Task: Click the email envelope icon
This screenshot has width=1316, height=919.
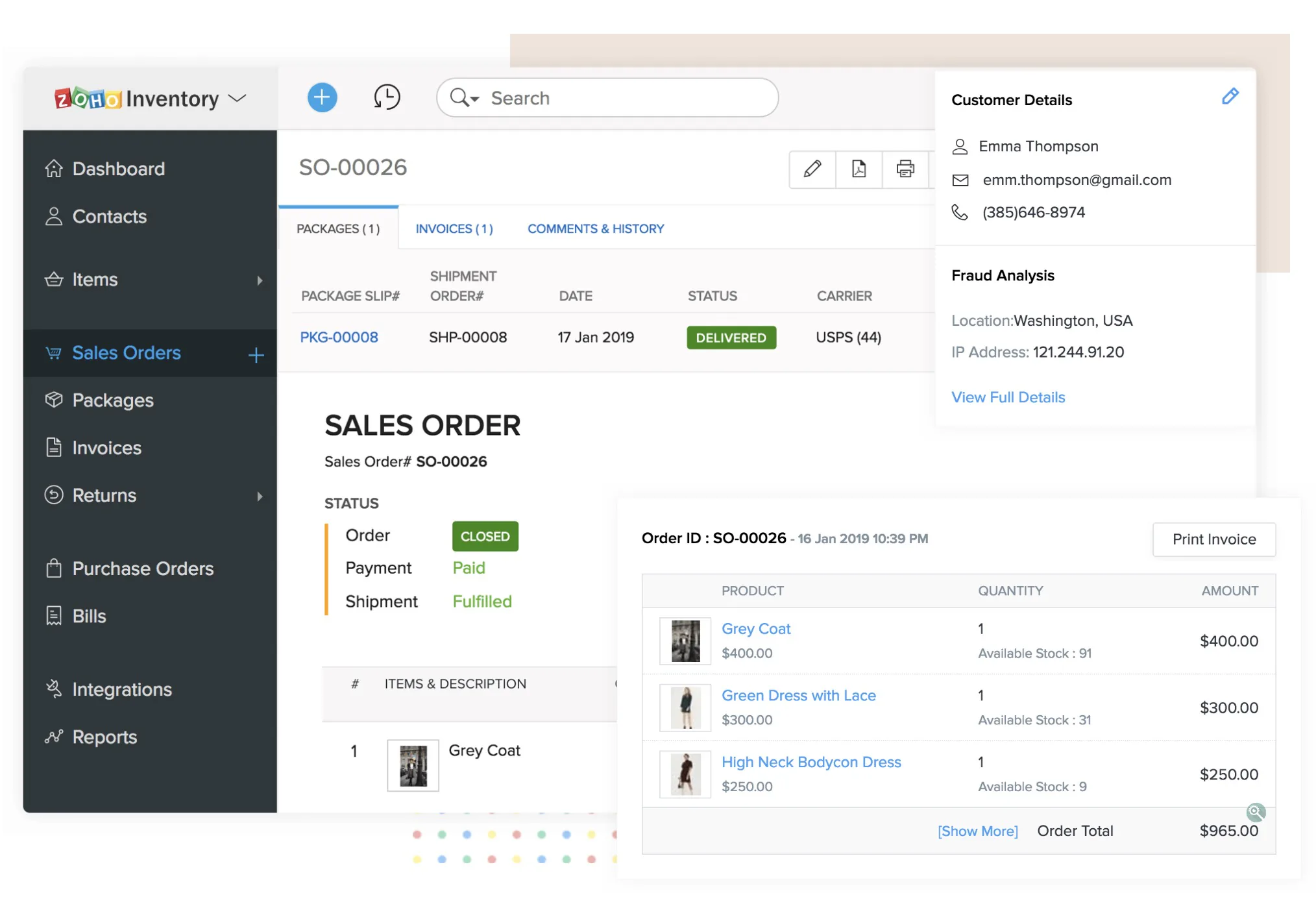Action: tap(960, 180)
